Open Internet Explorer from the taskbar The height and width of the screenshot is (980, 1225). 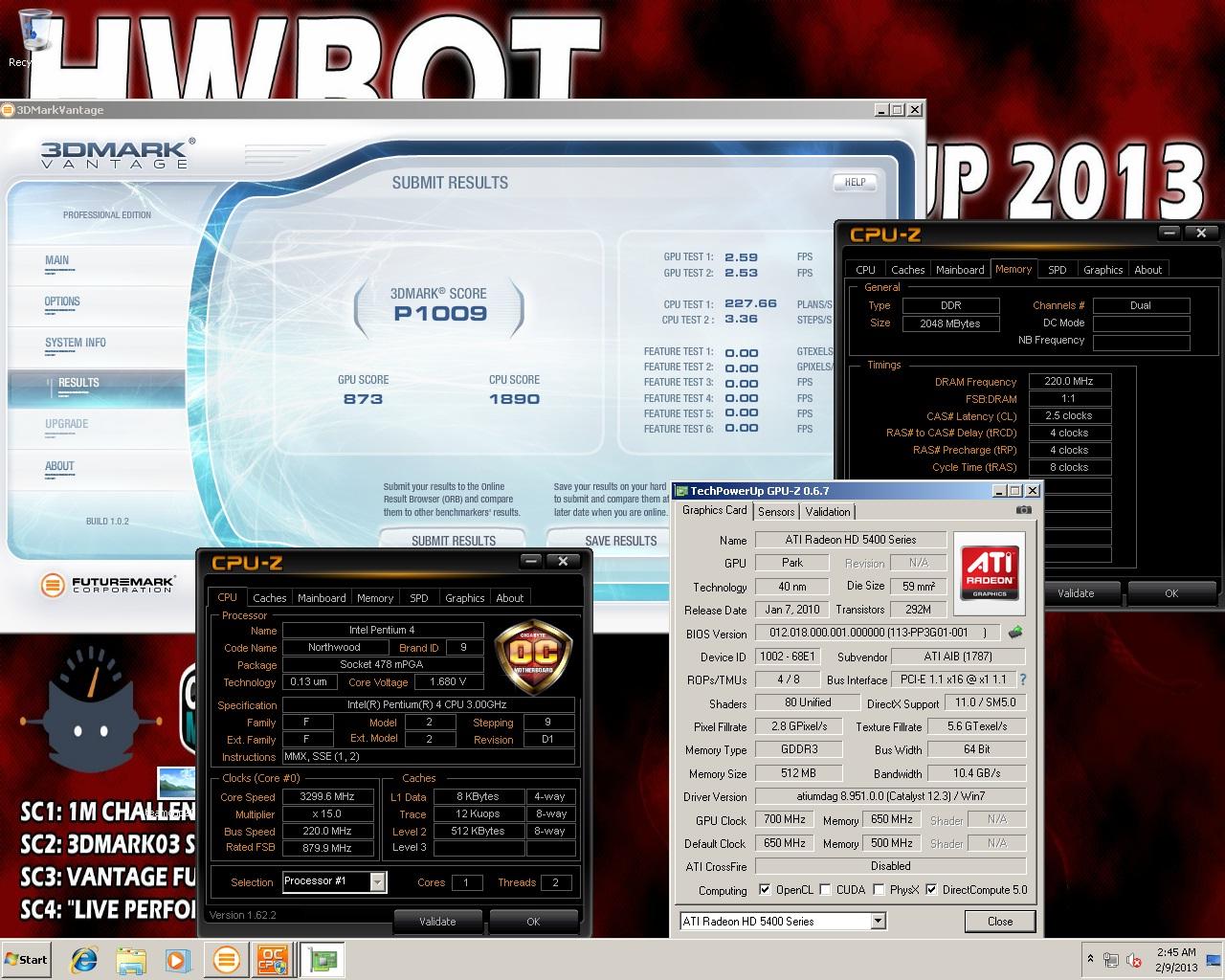(x=86, y=959)
